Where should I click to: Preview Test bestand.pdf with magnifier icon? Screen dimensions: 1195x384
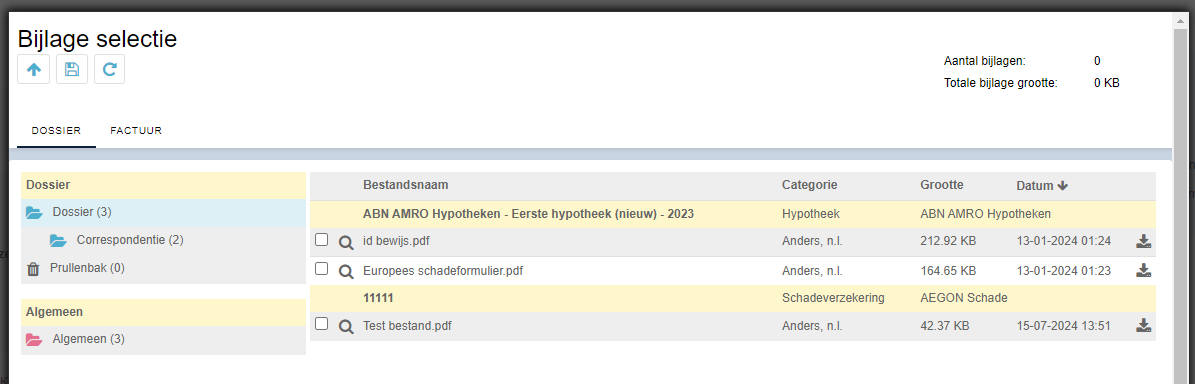(346, 327)
